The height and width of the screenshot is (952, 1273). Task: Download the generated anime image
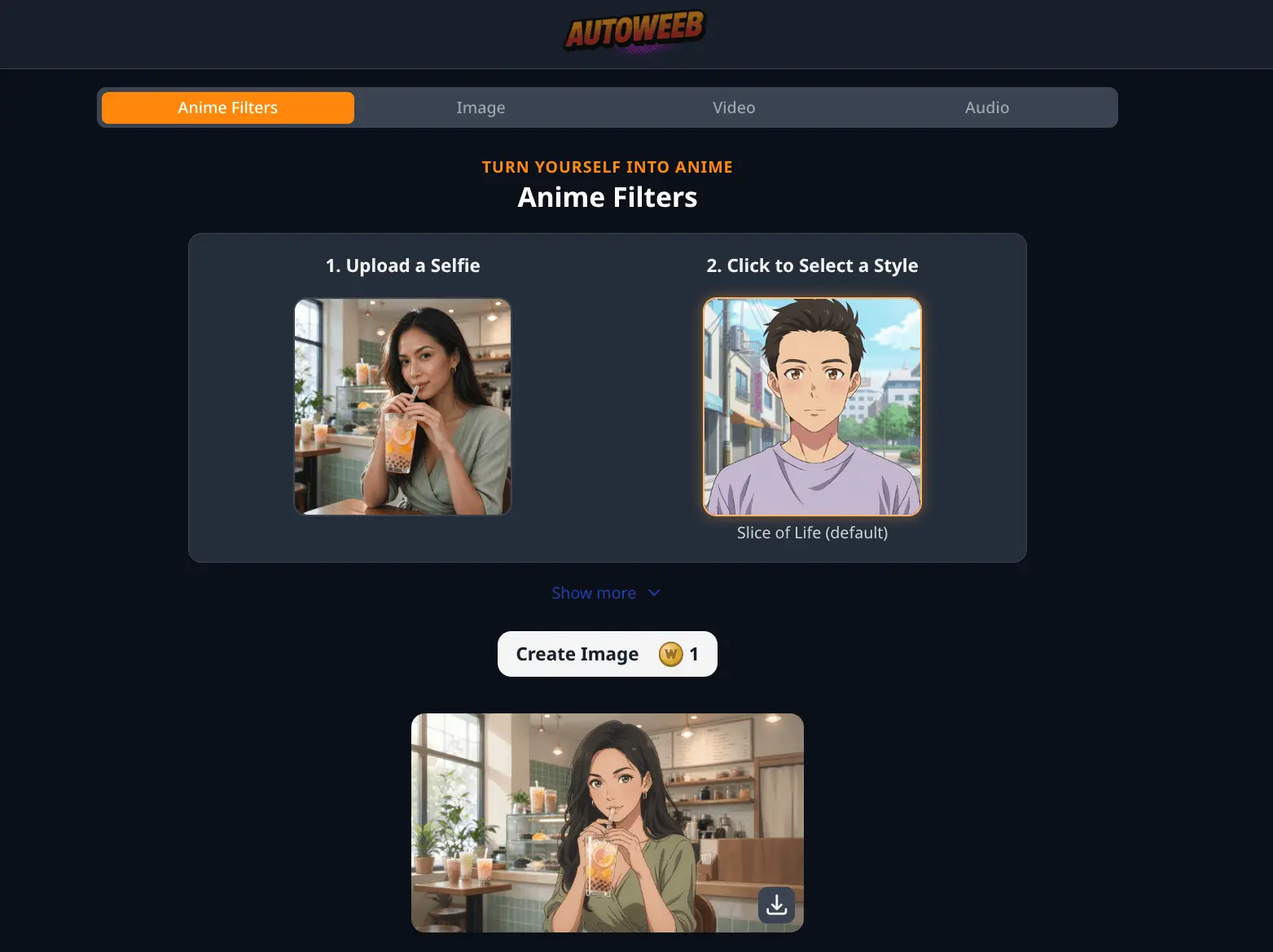[776, 905]
